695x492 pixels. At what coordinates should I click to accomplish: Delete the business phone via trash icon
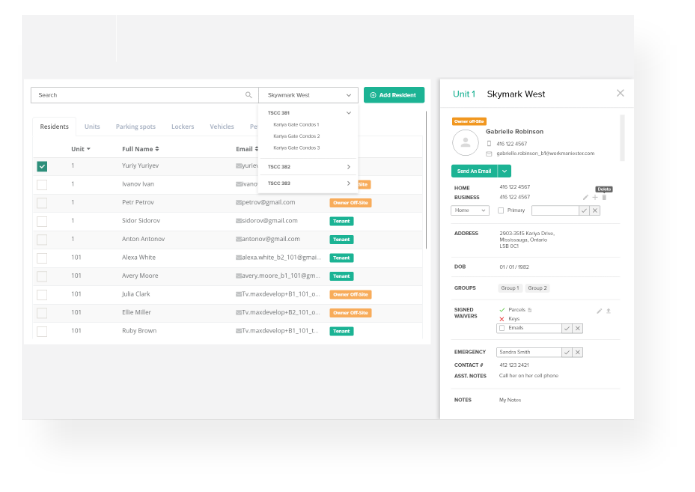(x=604, y=197)
